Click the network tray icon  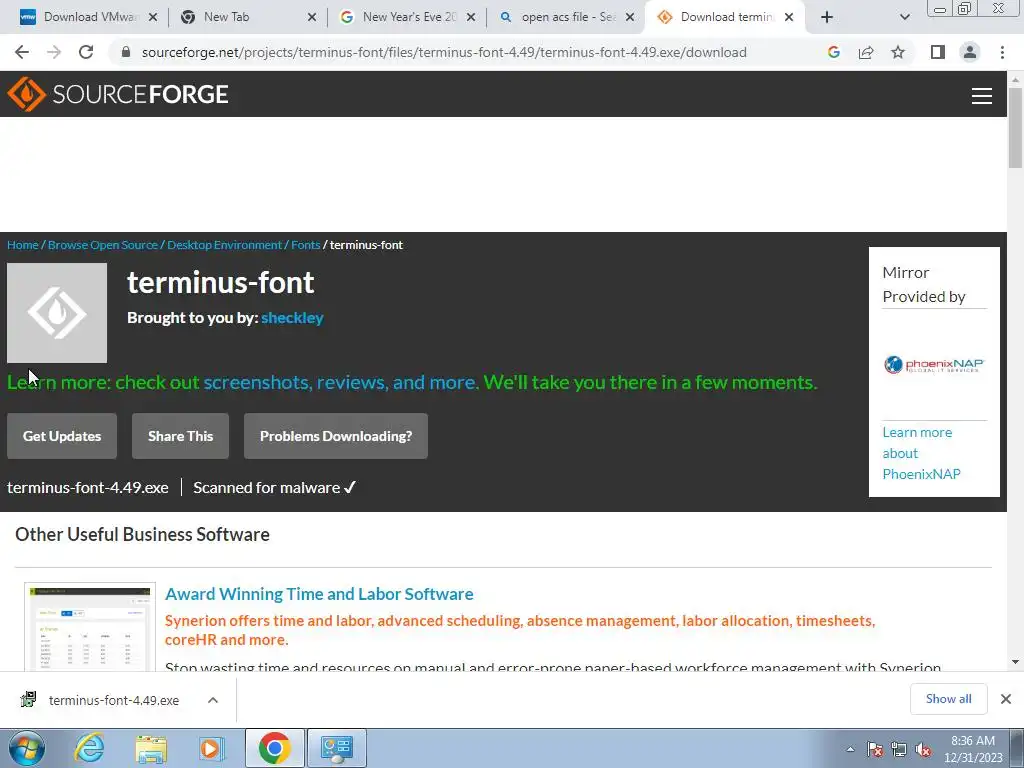[899, 749]
